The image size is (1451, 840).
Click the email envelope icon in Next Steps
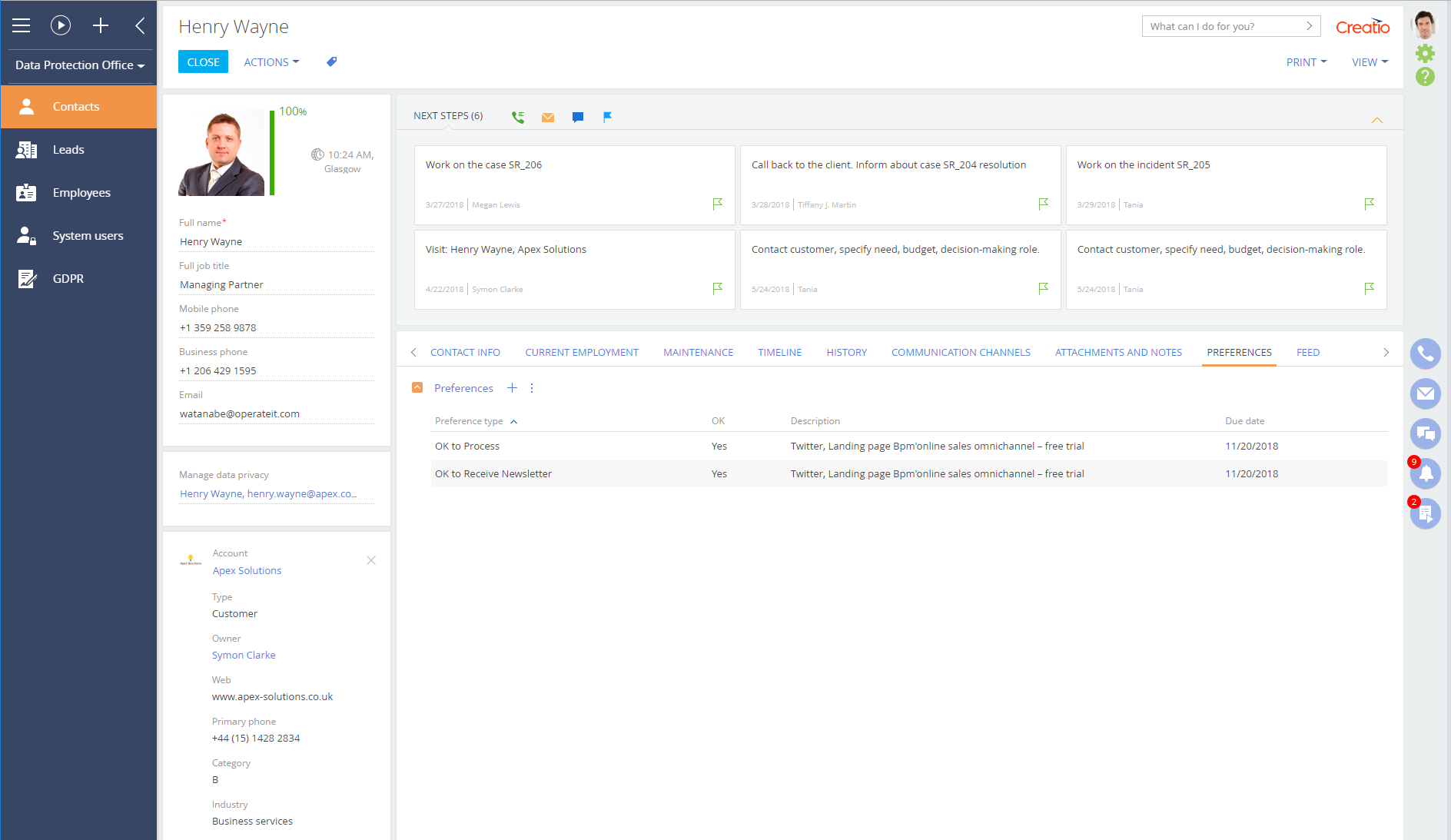[x=548, y=117]
